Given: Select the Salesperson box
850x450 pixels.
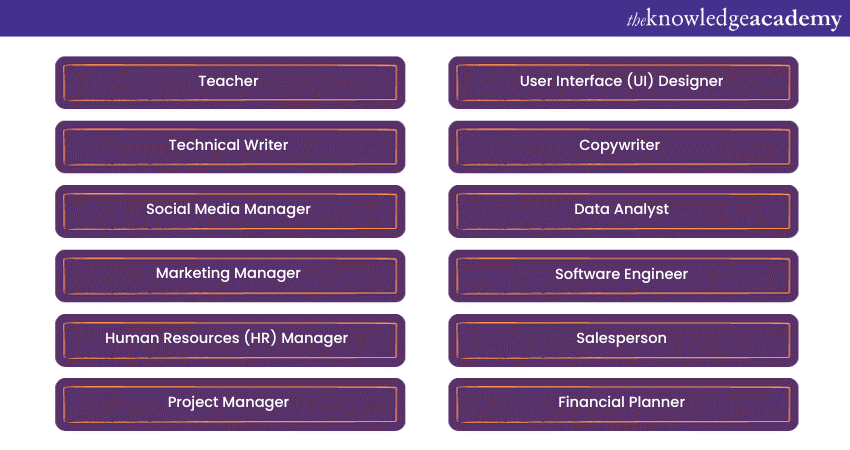Looking at the screenshot, I should tap(622, 338).
